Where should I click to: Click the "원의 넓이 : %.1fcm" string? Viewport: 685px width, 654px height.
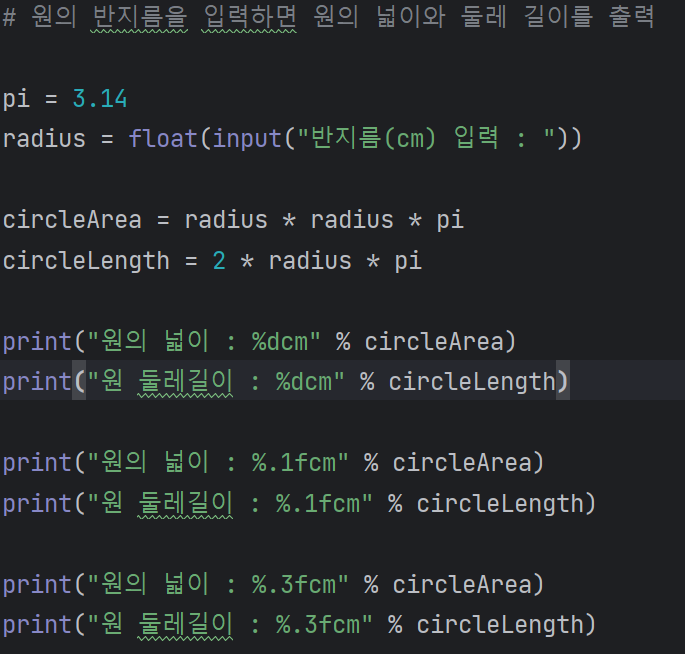click(218, 462)
